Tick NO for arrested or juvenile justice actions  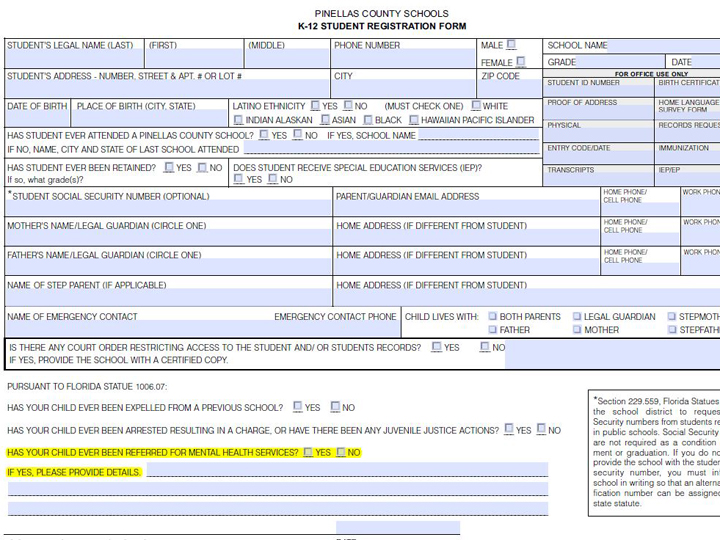(541, 429)
